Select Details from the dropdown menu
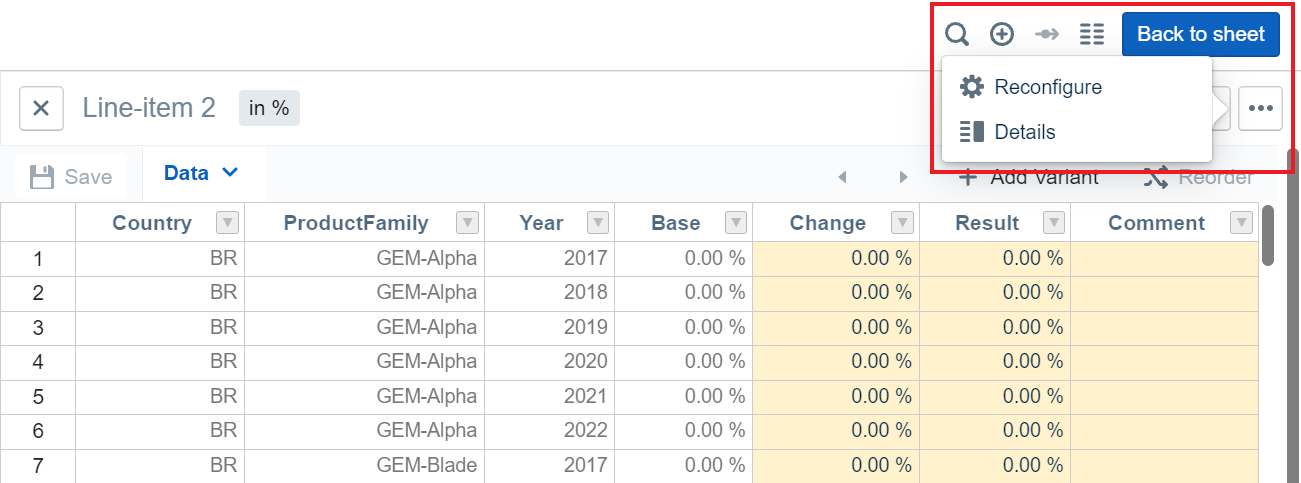This screenshot has height=483, width=1301. click(x=1024, y=132)
